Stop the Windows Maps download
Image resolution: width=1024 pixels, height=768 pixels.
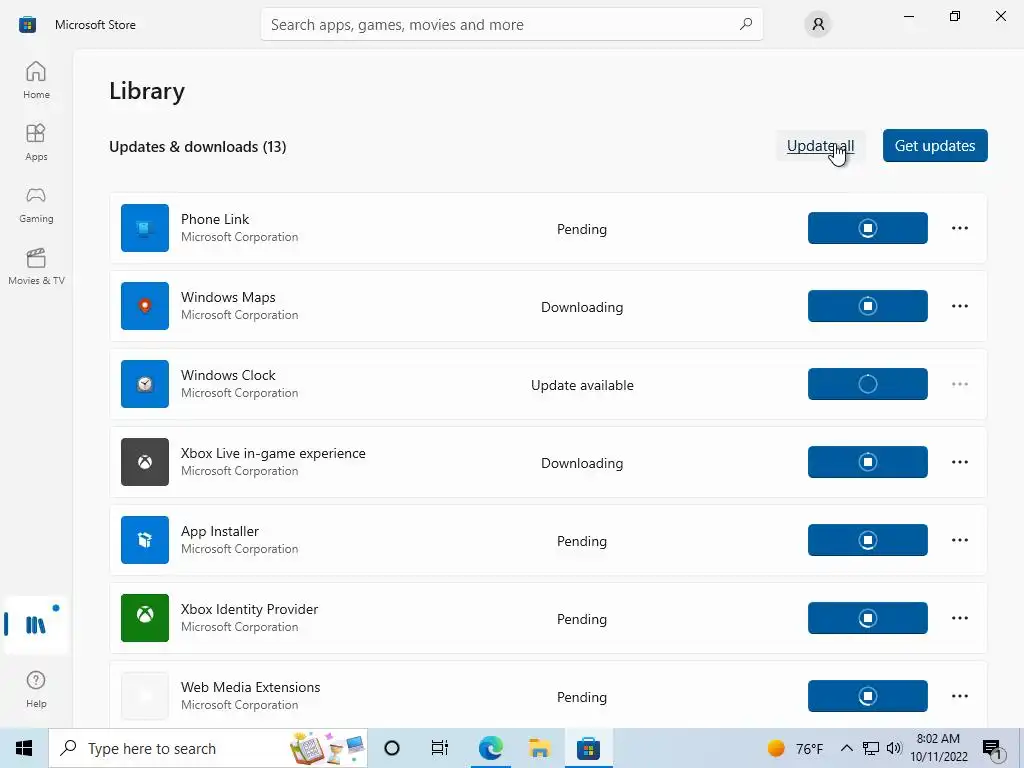867,306
